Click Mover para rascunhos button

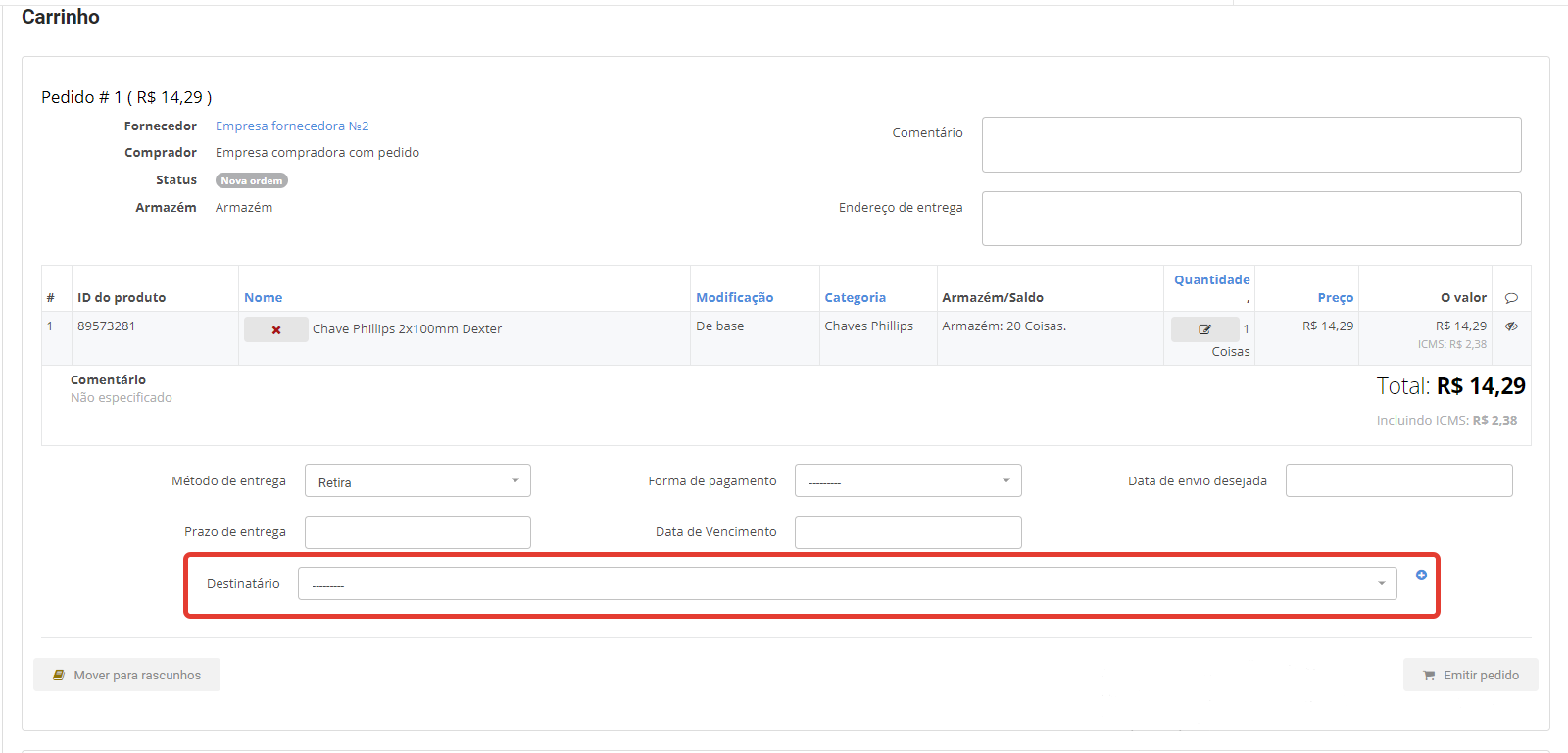pos(126,675)
